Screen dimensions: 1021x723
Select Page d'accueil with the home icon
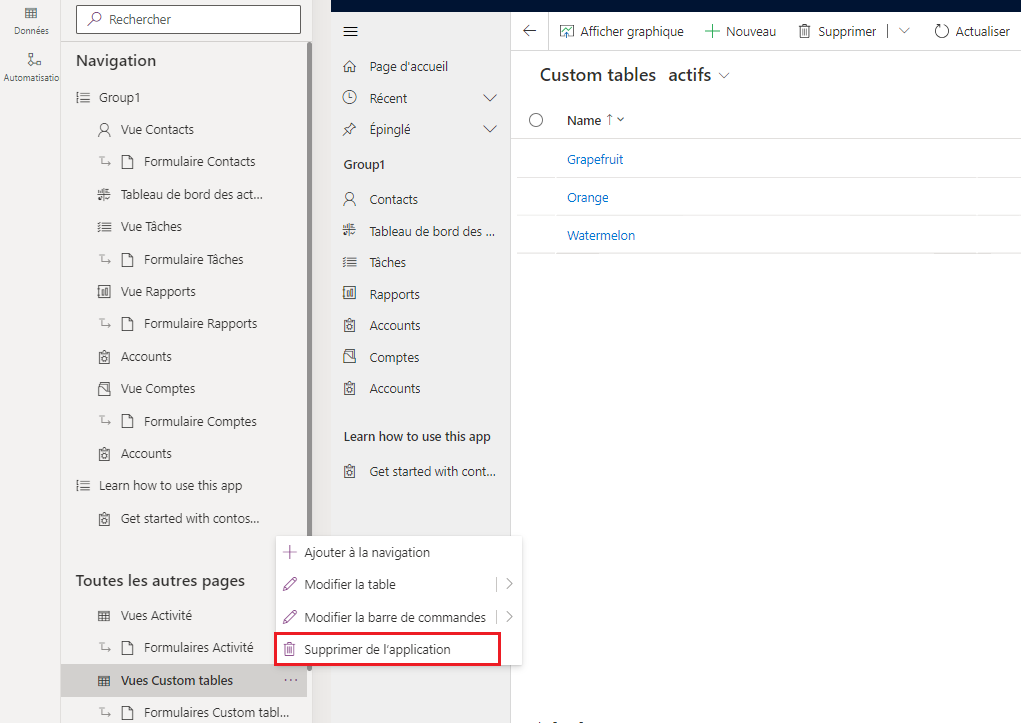click(x=398, y=66)
